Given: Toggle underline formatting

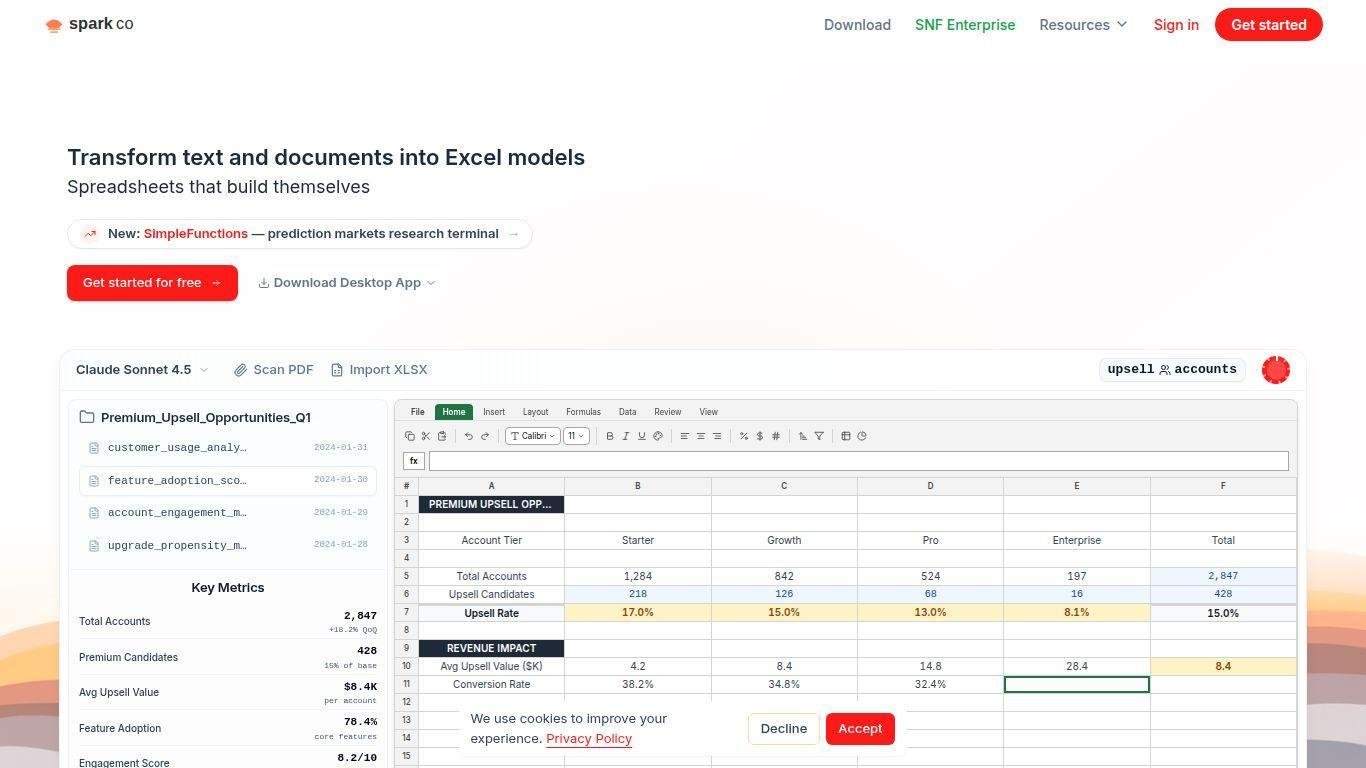Looking at the screenshot, I should 641,436.
